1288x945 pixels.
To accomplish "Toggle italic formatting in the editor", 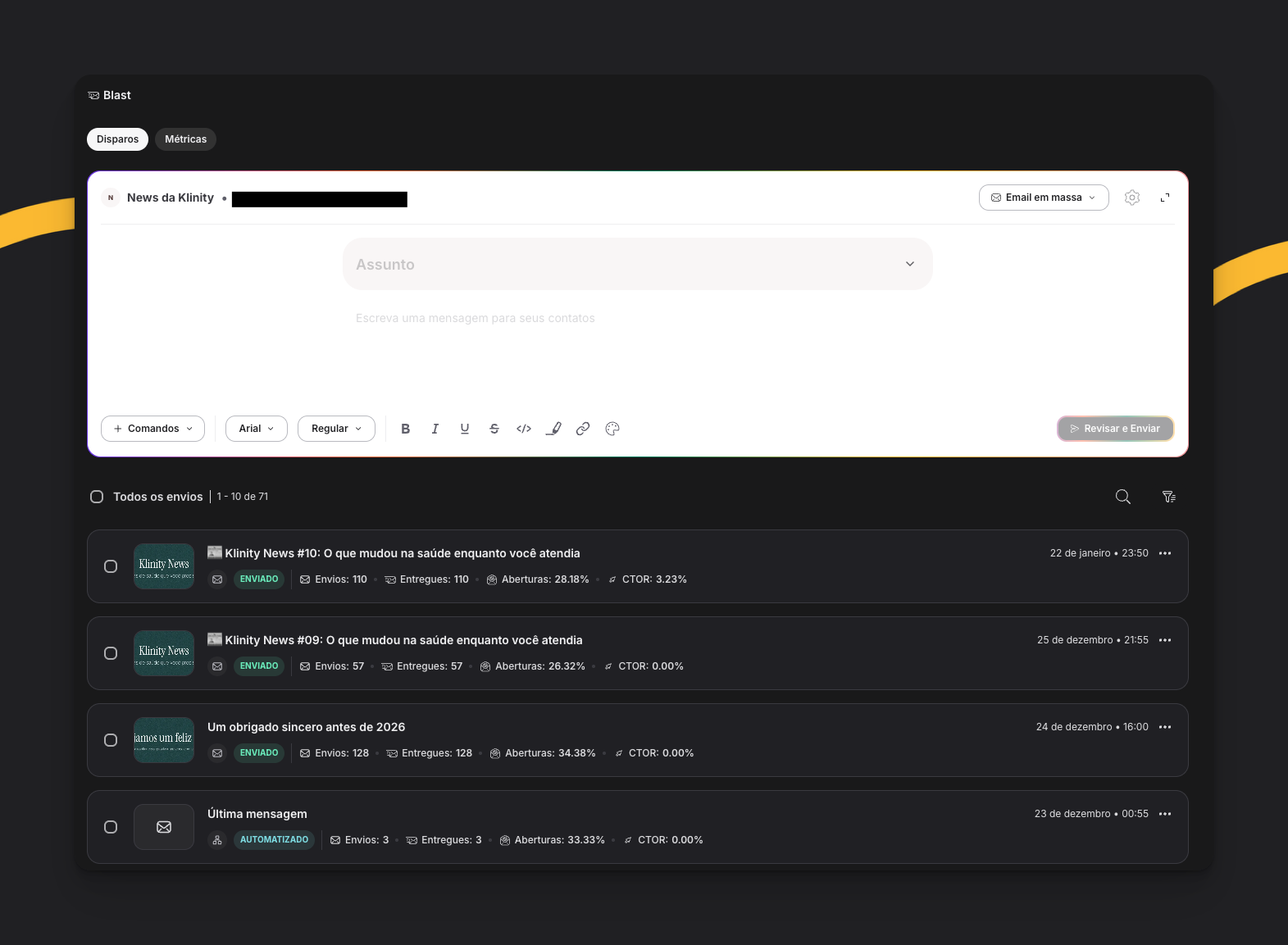I will pos(435,429).
